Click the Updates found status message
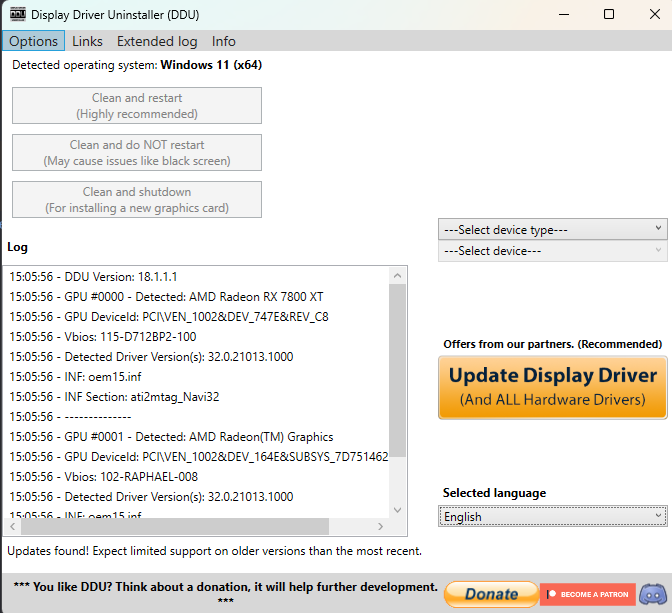The height and width of the screenshot is (613, 672). pyautogui.click(x=214, y=551)
